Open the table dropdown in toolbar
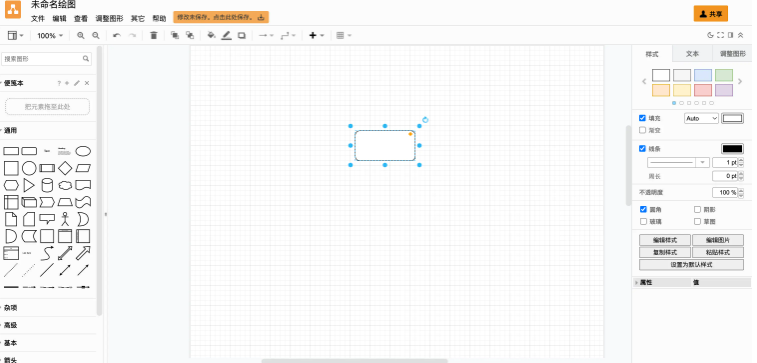The image size is (757, 363). pyautogui.click(x=343, y=35)
